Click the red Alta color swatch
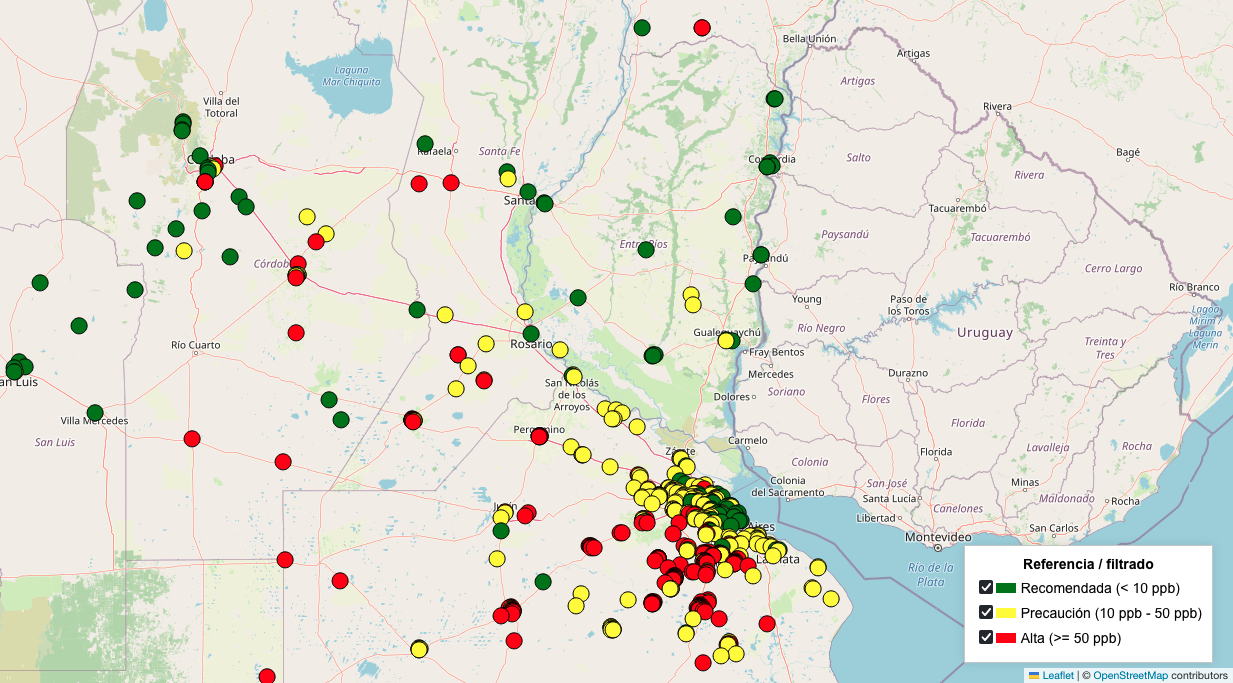 coord(1006,638)
